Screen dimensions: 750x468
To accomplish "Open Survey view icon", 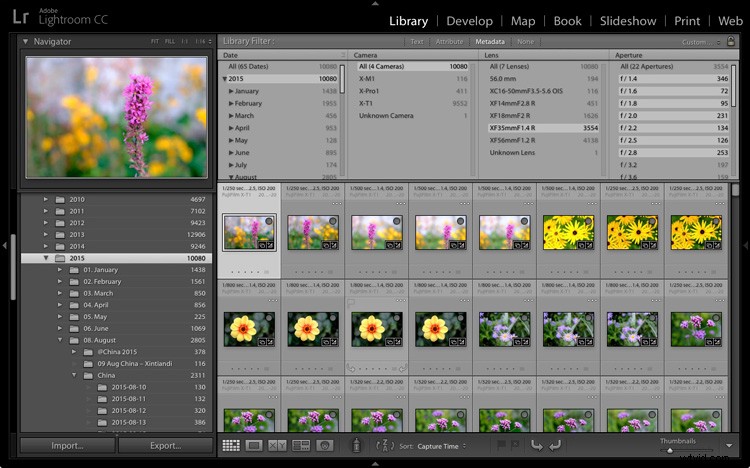I will coord(301,446).
